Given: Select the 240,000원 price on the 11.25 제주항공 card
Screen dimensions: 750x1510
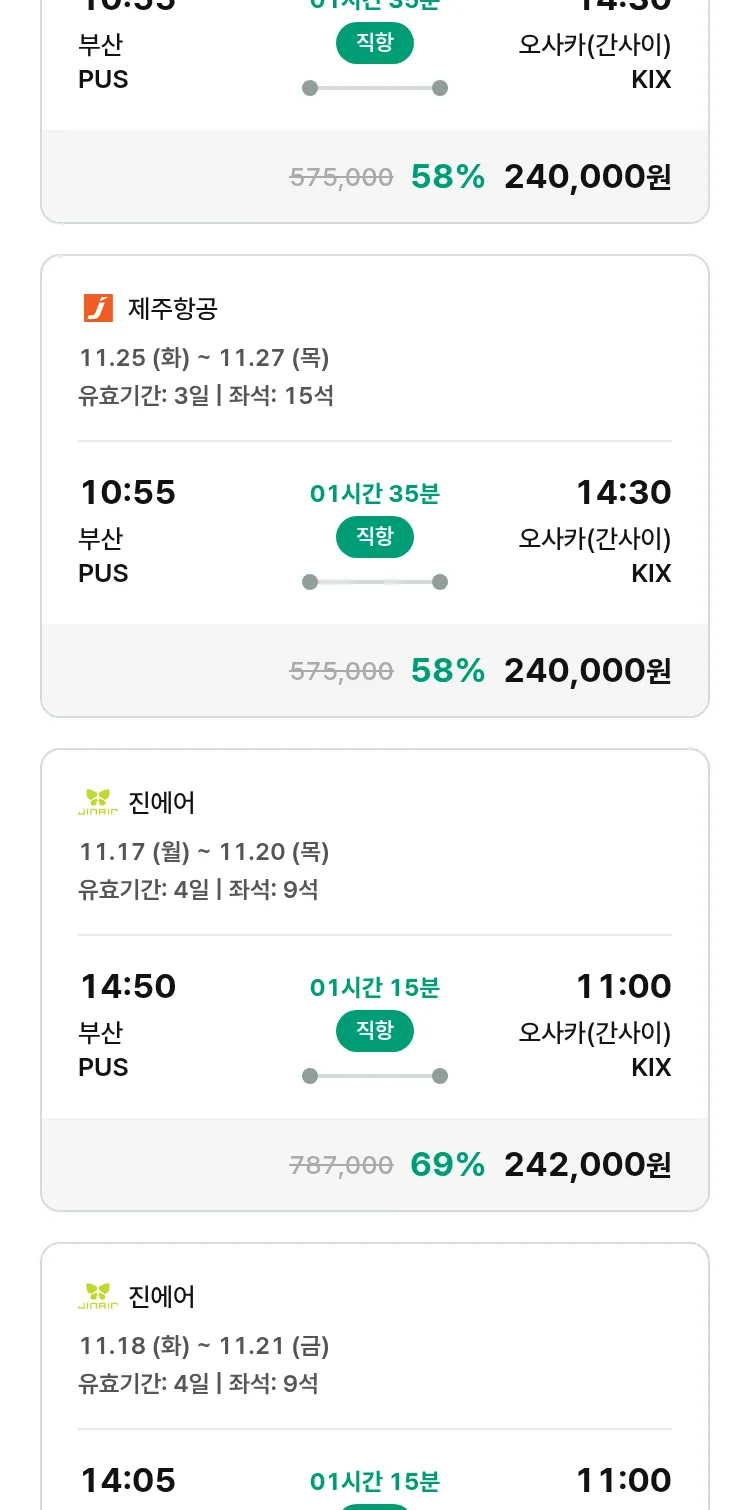Looking at the screenshot, I should (x=587, y=670).
